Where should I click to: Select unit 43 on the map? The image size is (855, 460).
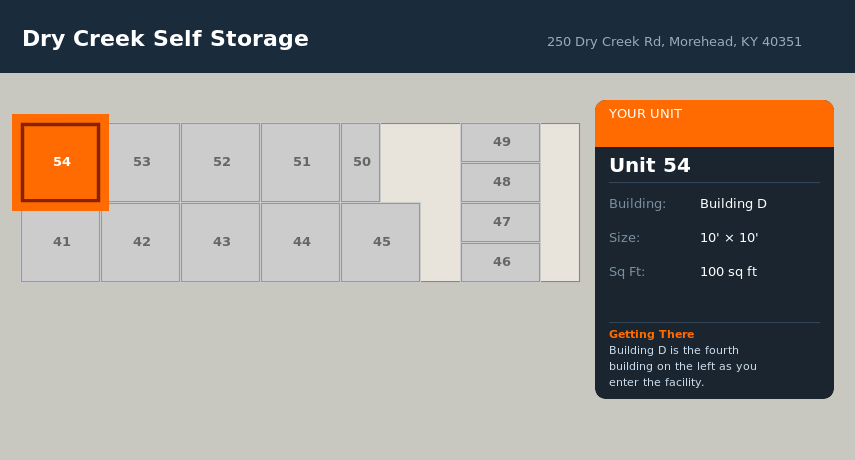pyautogui.click(x=221, y=242)
